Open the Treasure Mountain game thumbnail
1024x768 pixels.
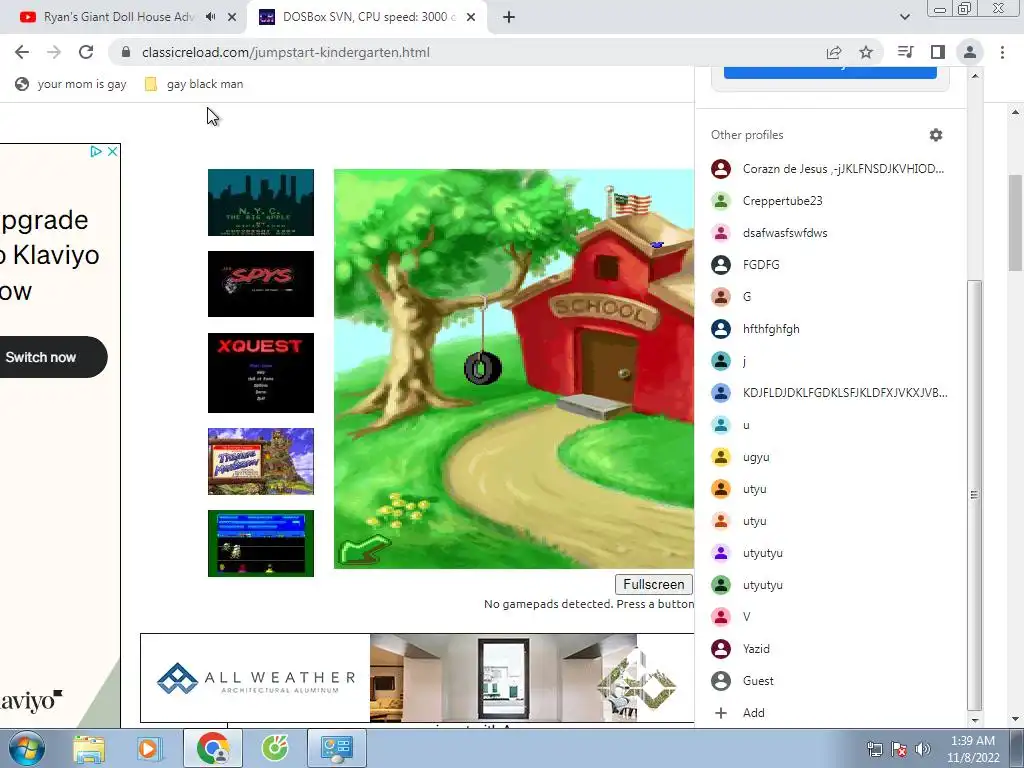pyautogui.click(x=261, y=462)
